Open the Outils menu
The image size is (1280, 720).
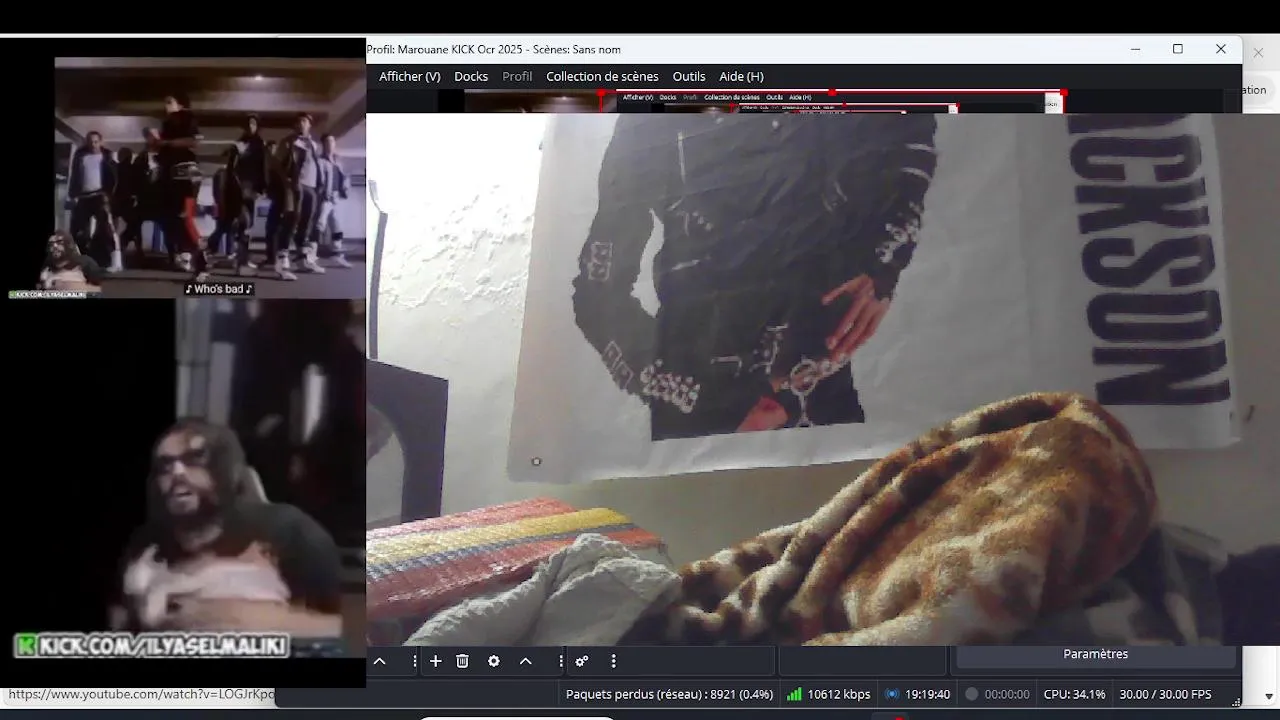click(689, 76)
